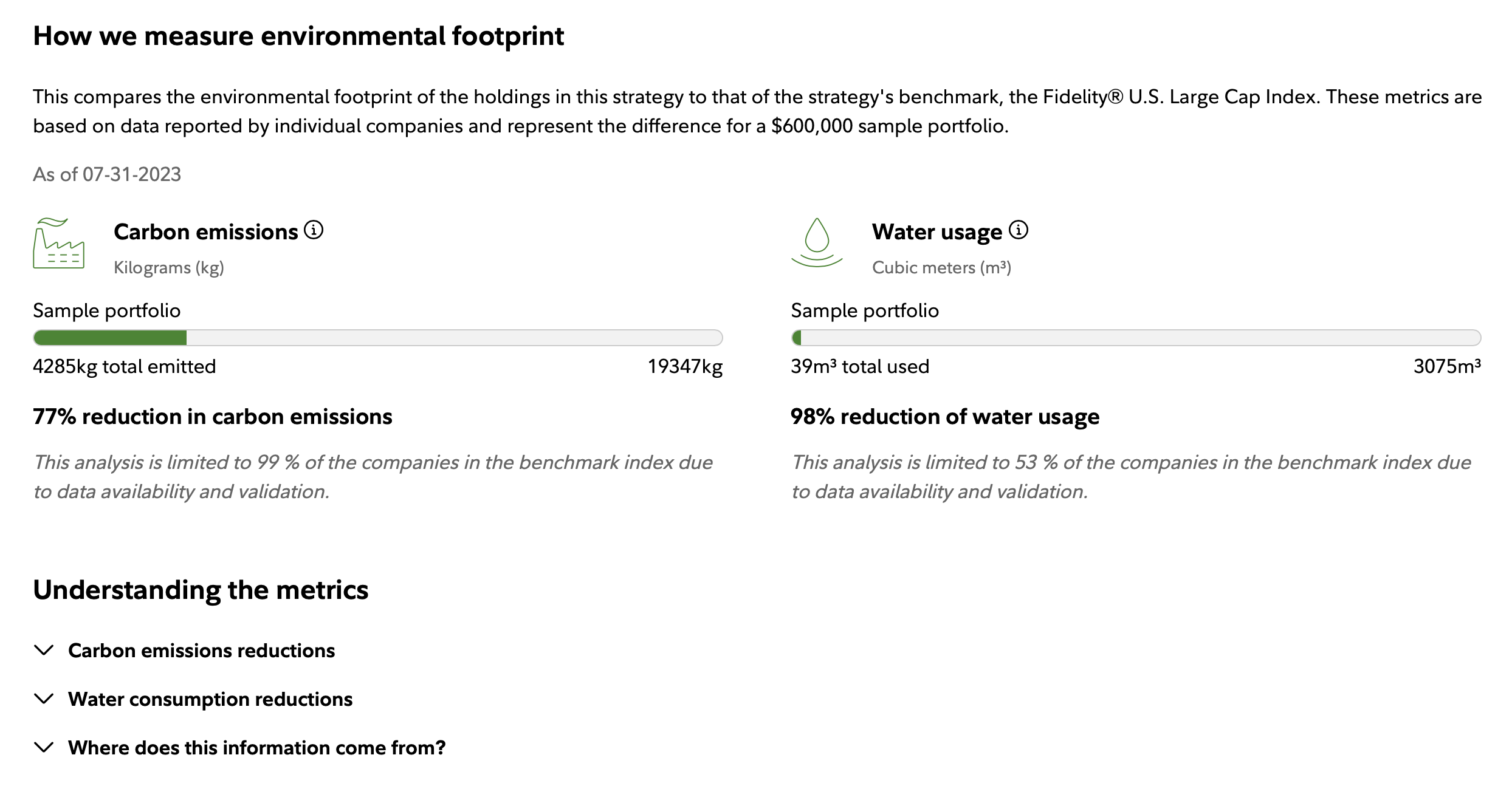
Task: Click the chevron beside Carbon emissions reductions
Action: click(x=44, y=651)
